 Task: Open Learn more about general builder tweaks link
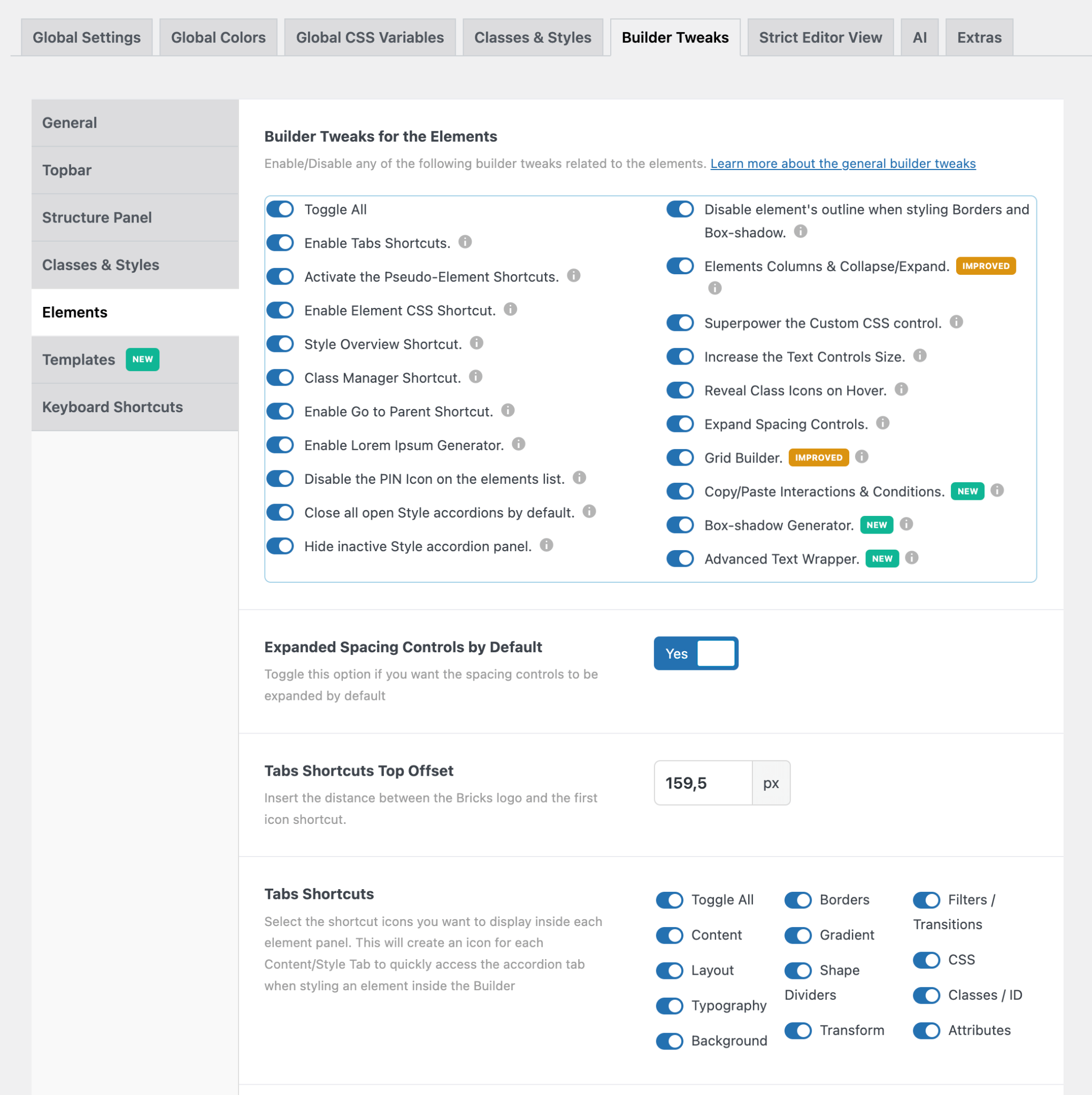(x=843, y=164)
